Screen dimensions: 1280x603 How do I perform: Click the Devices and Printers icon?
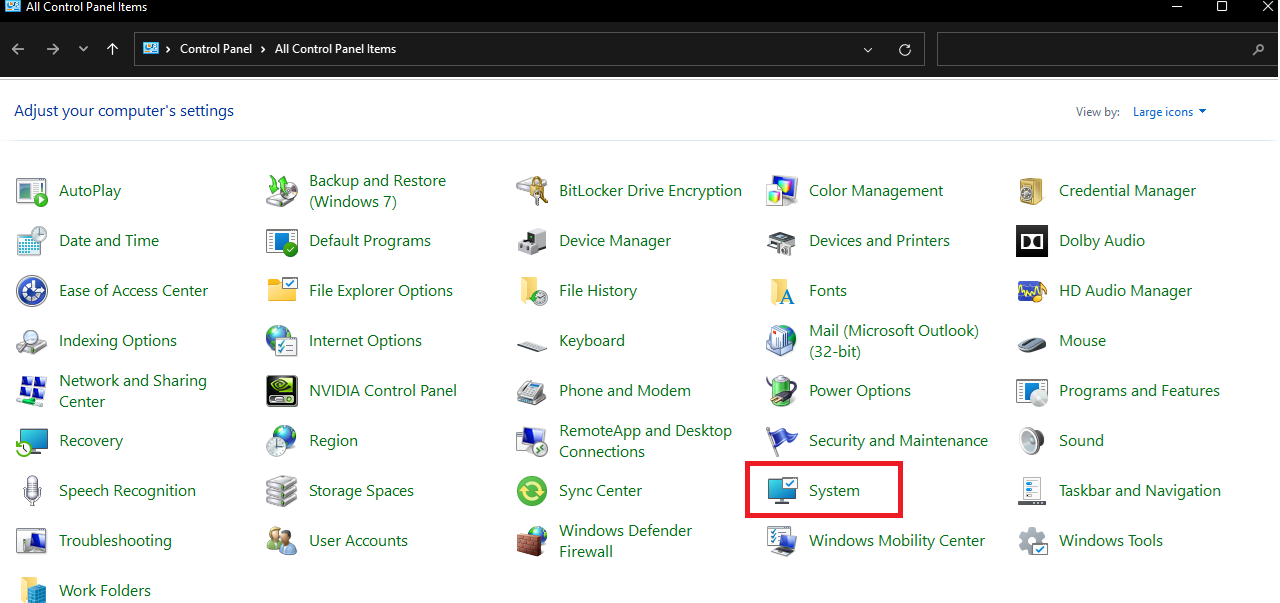pos(782,241)
